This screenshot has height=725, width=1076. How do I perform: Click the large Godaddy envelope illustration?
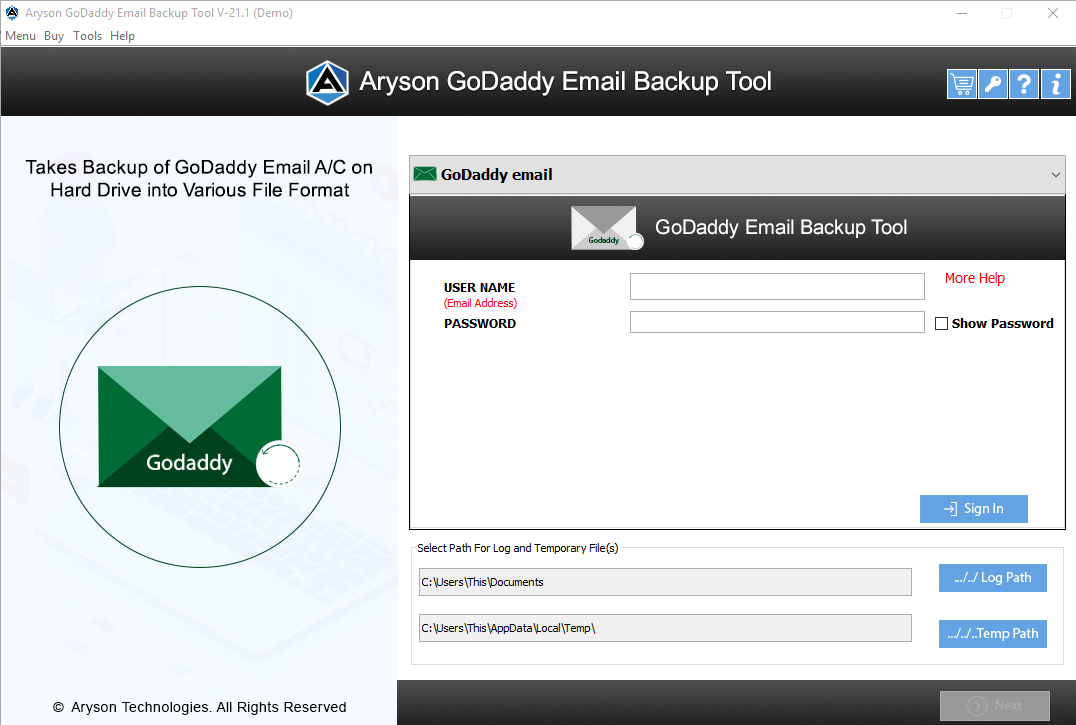coord(199,427)
